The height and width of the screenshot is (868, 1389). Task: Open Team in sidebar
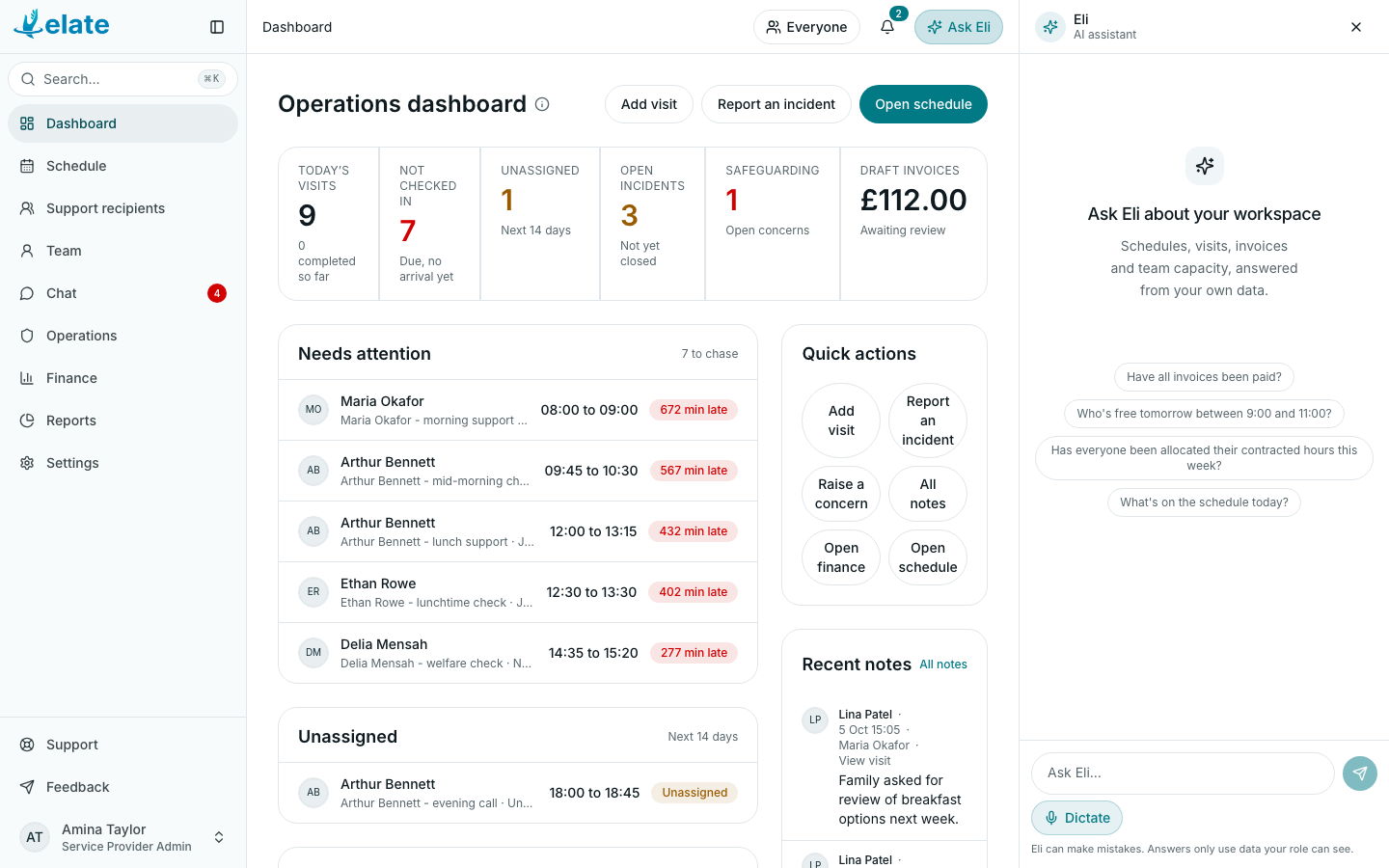[x=123, y=251]
